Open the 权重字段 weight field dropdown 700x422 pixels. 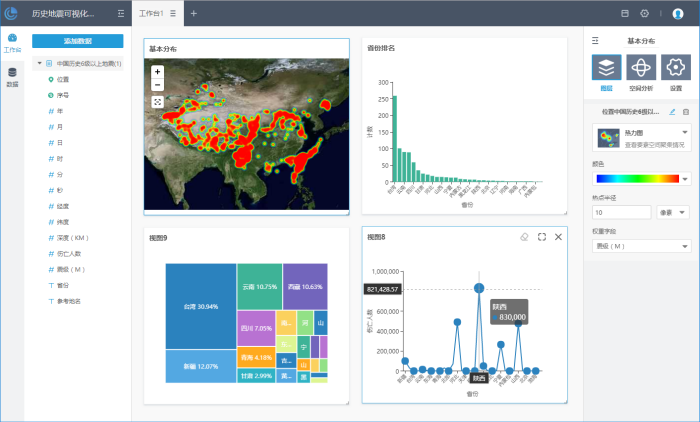pos(641,245)
